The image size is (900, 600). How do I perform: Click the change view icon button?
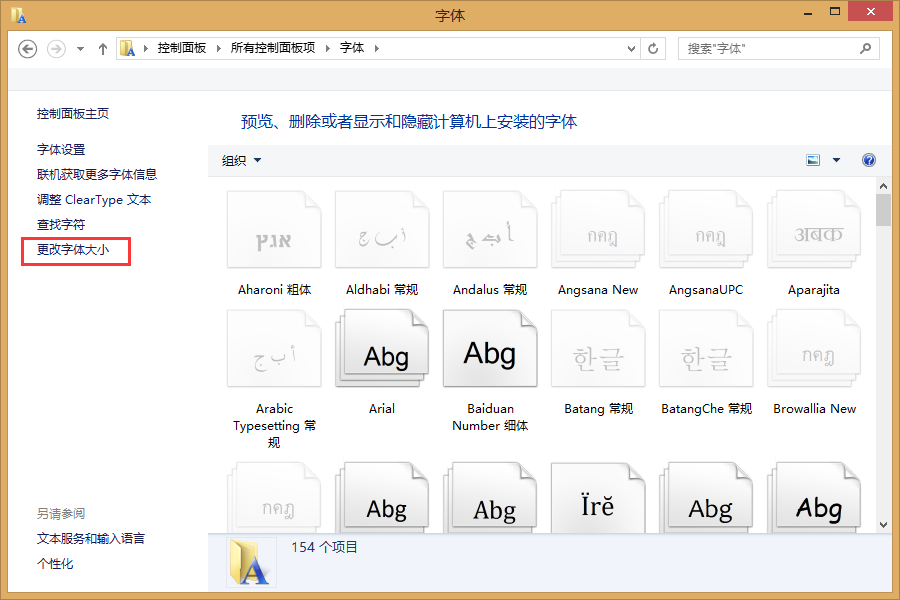coord(813,160)
